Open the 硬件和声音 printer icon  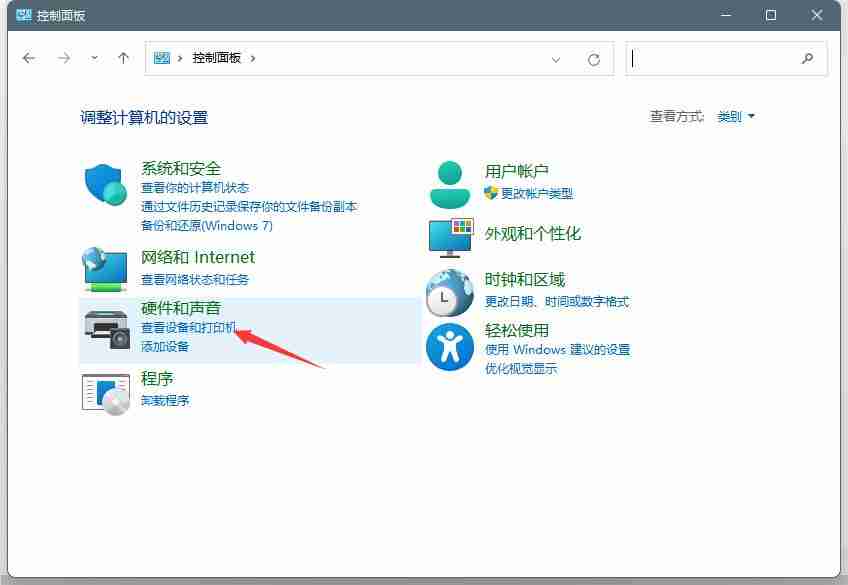point(106,327)
